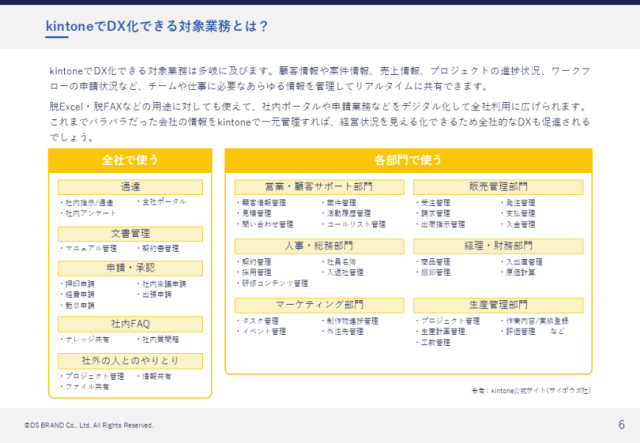Image resolution: width=640 pixels, height=443 pixels.
Task: Click the '文書管理' category heading
Action: 130,234
